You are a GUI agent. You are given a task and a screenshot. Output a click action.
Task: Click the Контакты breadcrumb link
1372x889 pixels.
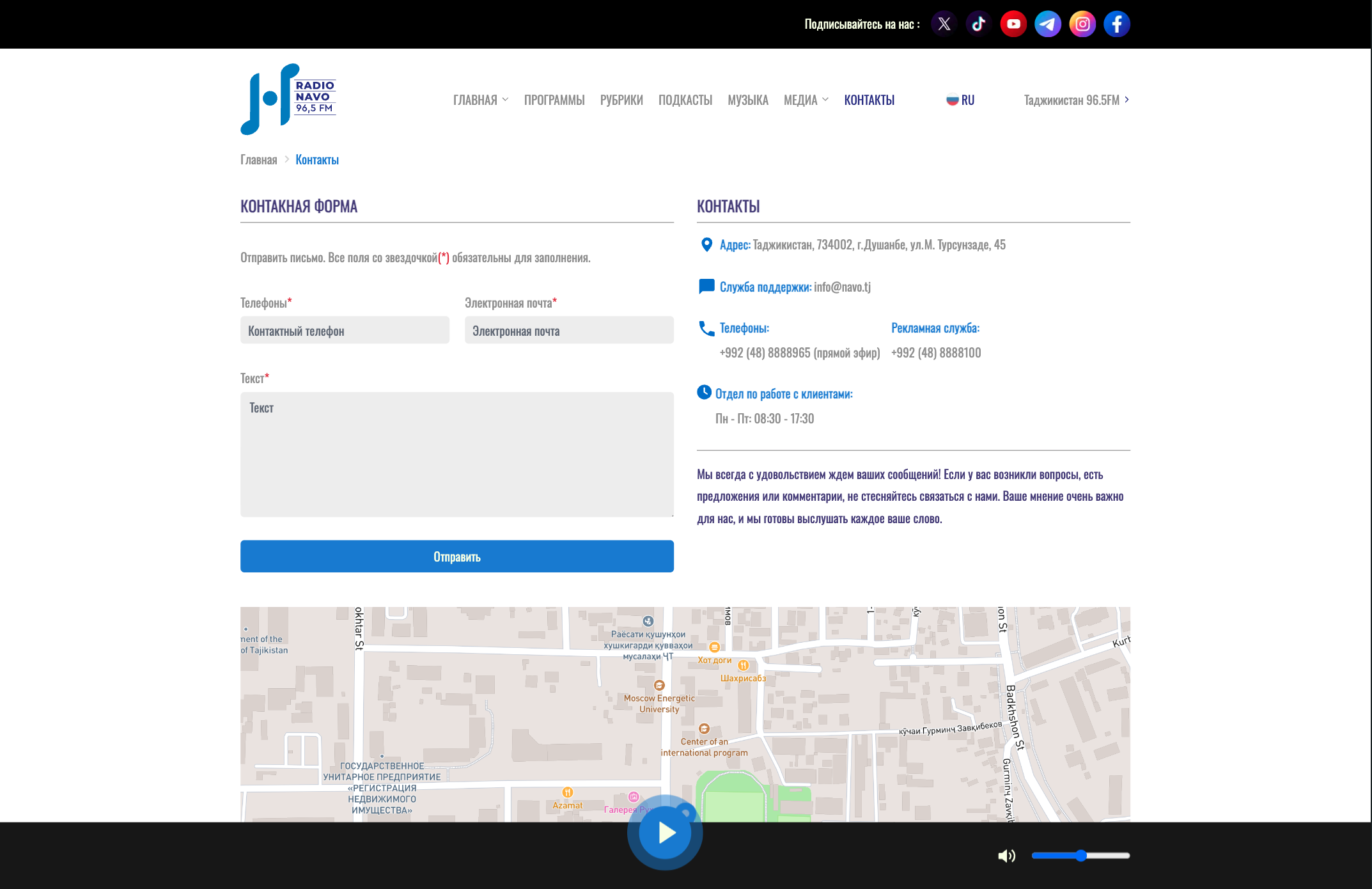[x=317, y=160]
